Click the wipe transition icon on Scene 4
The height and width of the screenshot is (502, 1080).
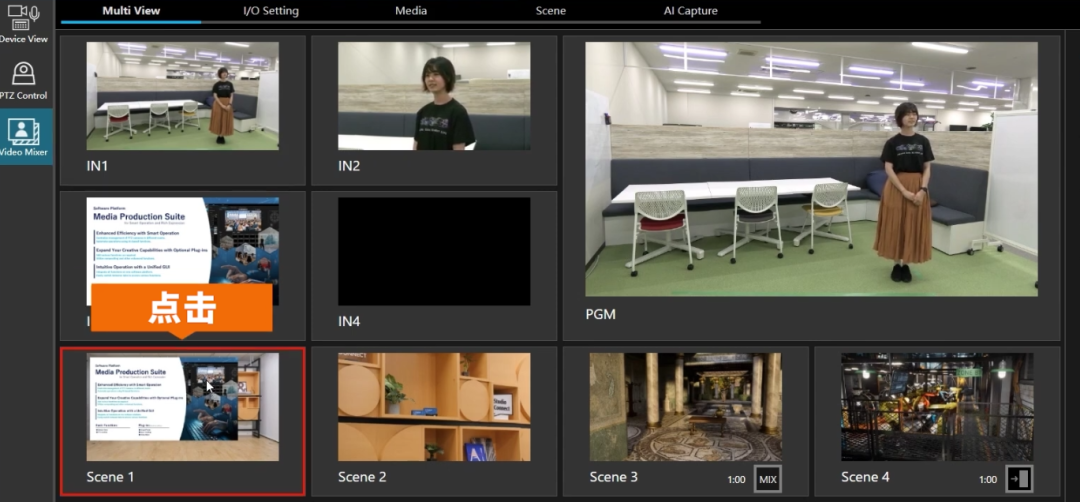(1019, 479)
